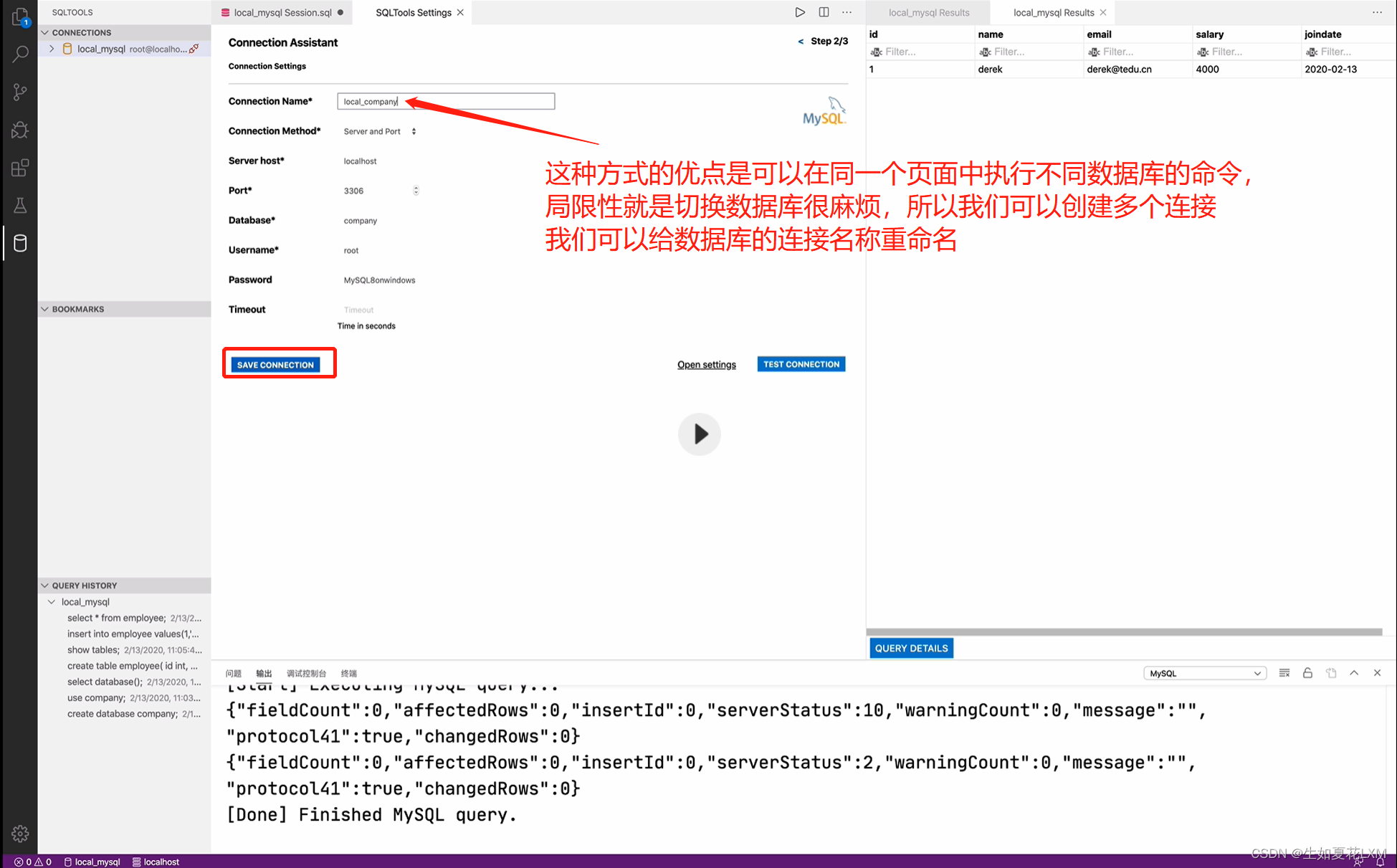The width and height of the screenshot is (1397, 868).
Task: Click the SAVE CONNECTION button
Action: [x=275, y=365]
